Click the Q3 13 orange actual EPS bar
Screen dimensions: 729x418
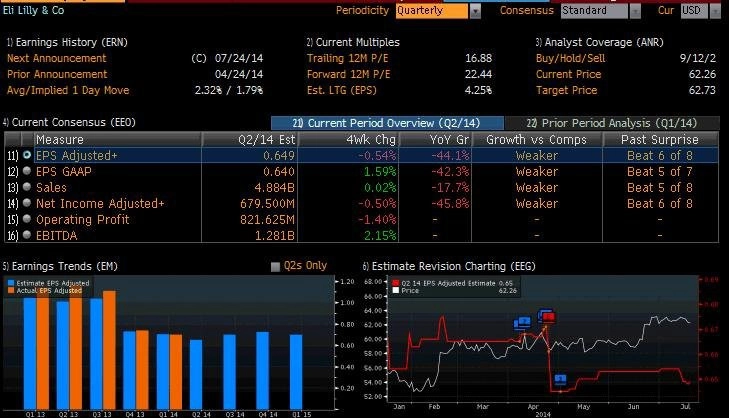(x=109, y=350)
